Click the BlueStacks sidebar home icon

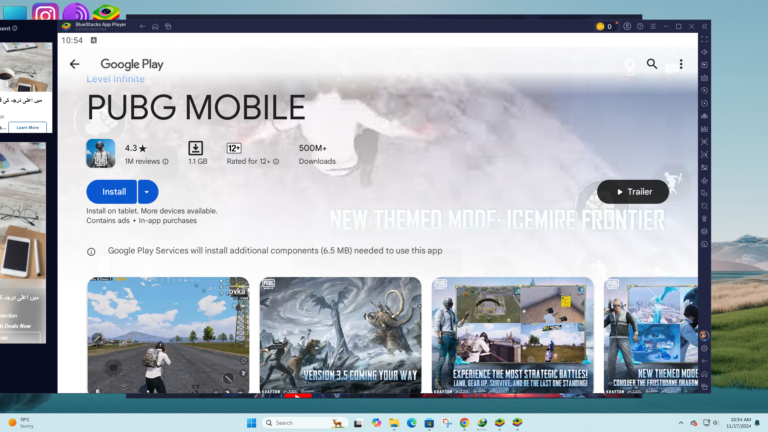(704, 374)
